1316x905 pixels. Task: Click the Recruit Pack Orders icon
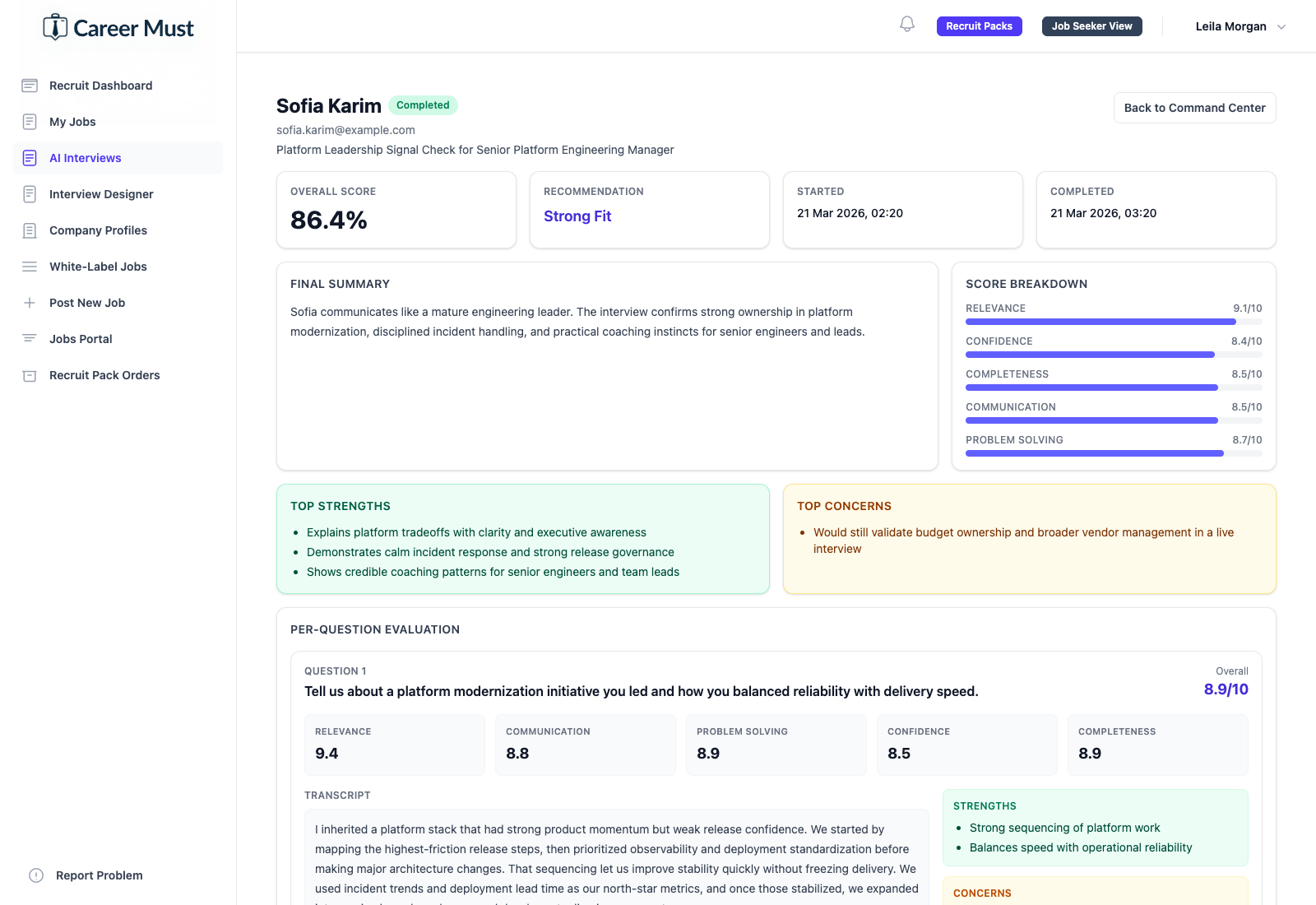tap(30, 374)
